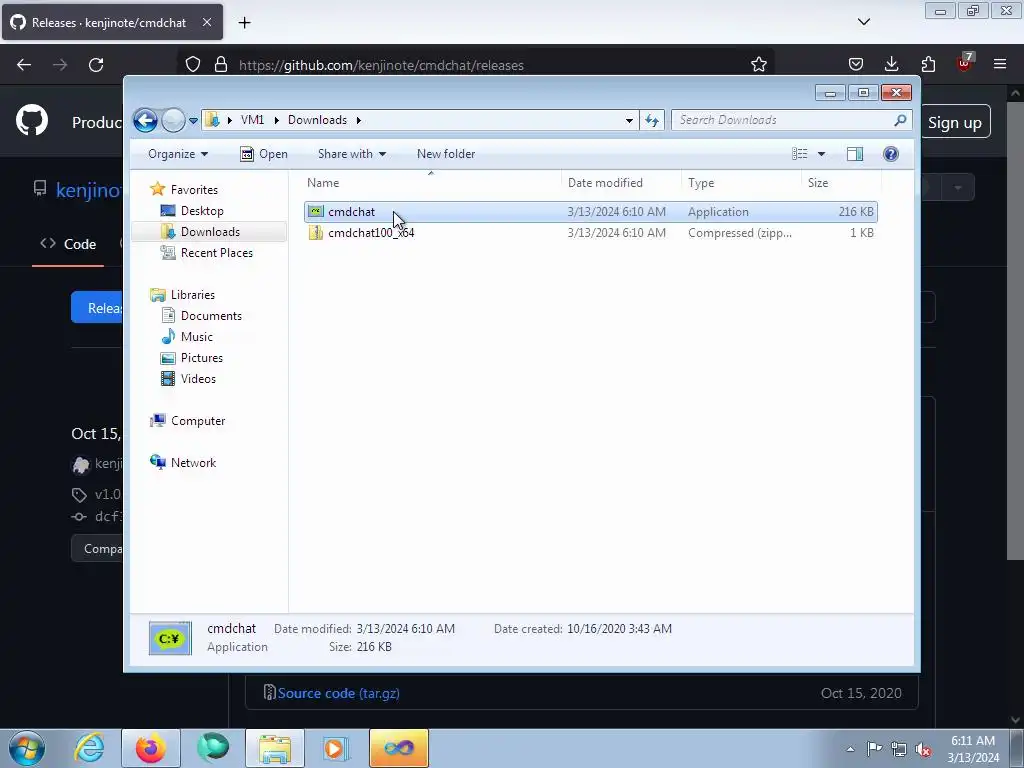Screen dimensions: 1024x768
Task: Click the Explorer forward navigation arrow
Action: (173, 120)
